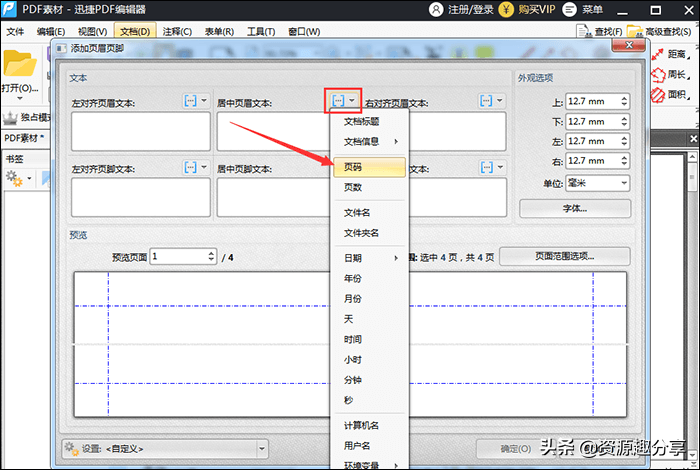Click the yellow open folder icon
This screenshot has width=700, height=470.
click(20, 63)
